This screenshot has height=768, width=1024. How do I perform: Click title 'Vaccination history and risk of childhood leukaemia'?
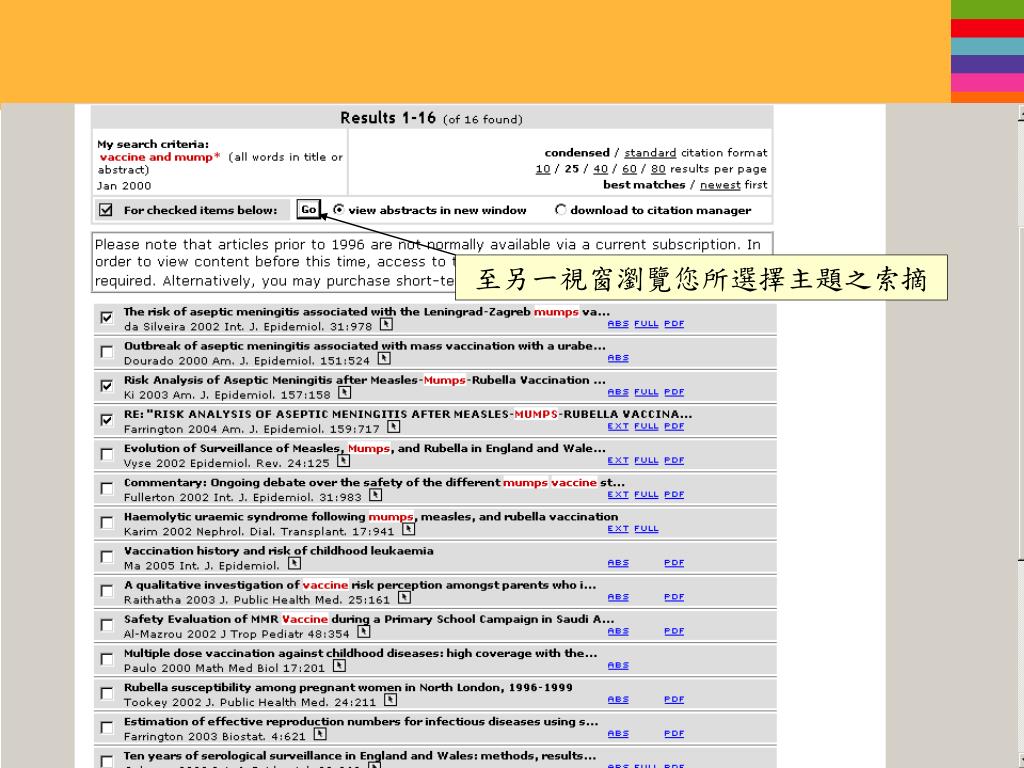pyautogui.click(x=279, y=551)
